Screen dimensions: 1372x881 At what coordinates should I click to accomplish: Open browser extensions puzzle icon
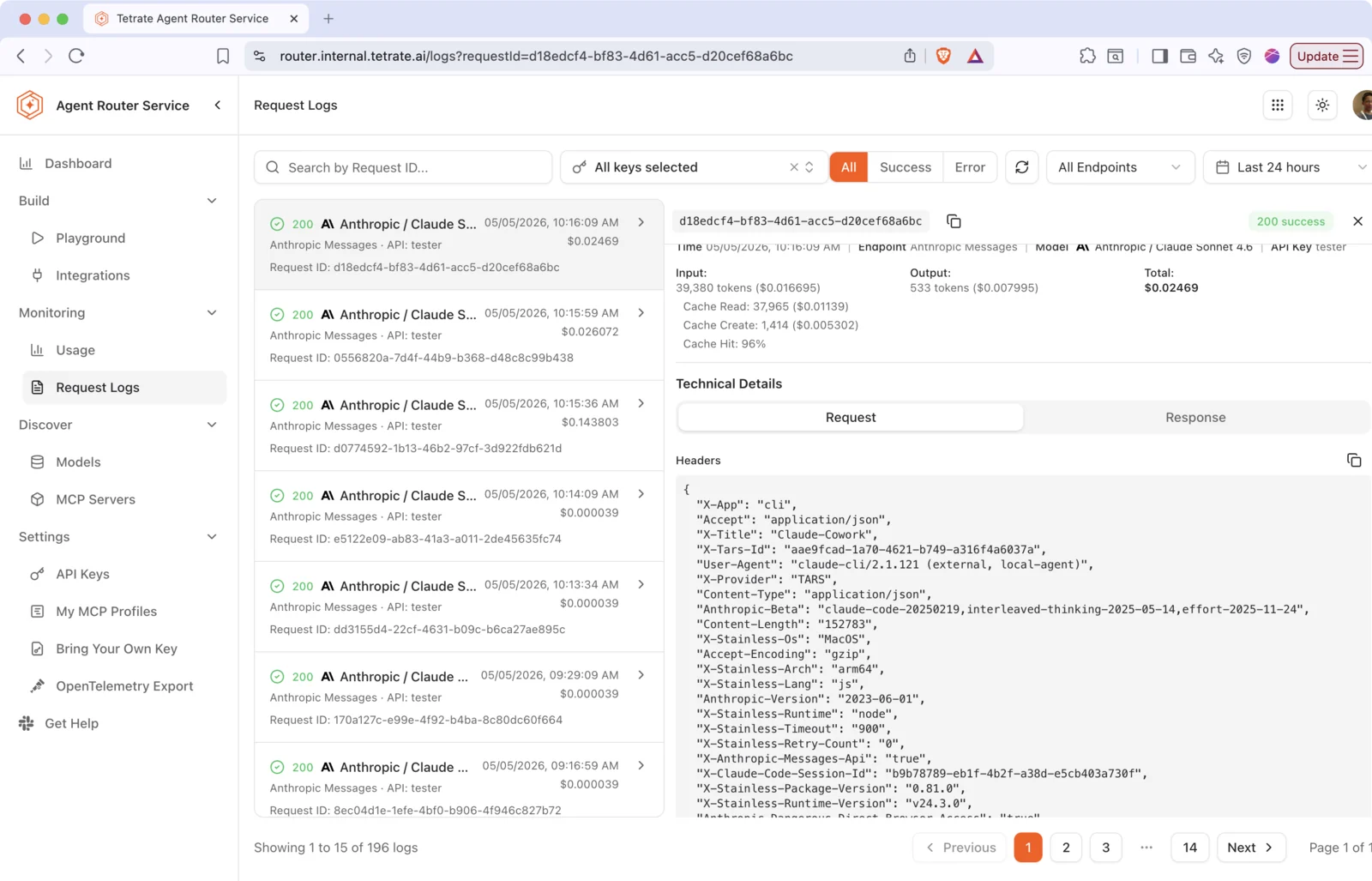tap(1087, 56)
